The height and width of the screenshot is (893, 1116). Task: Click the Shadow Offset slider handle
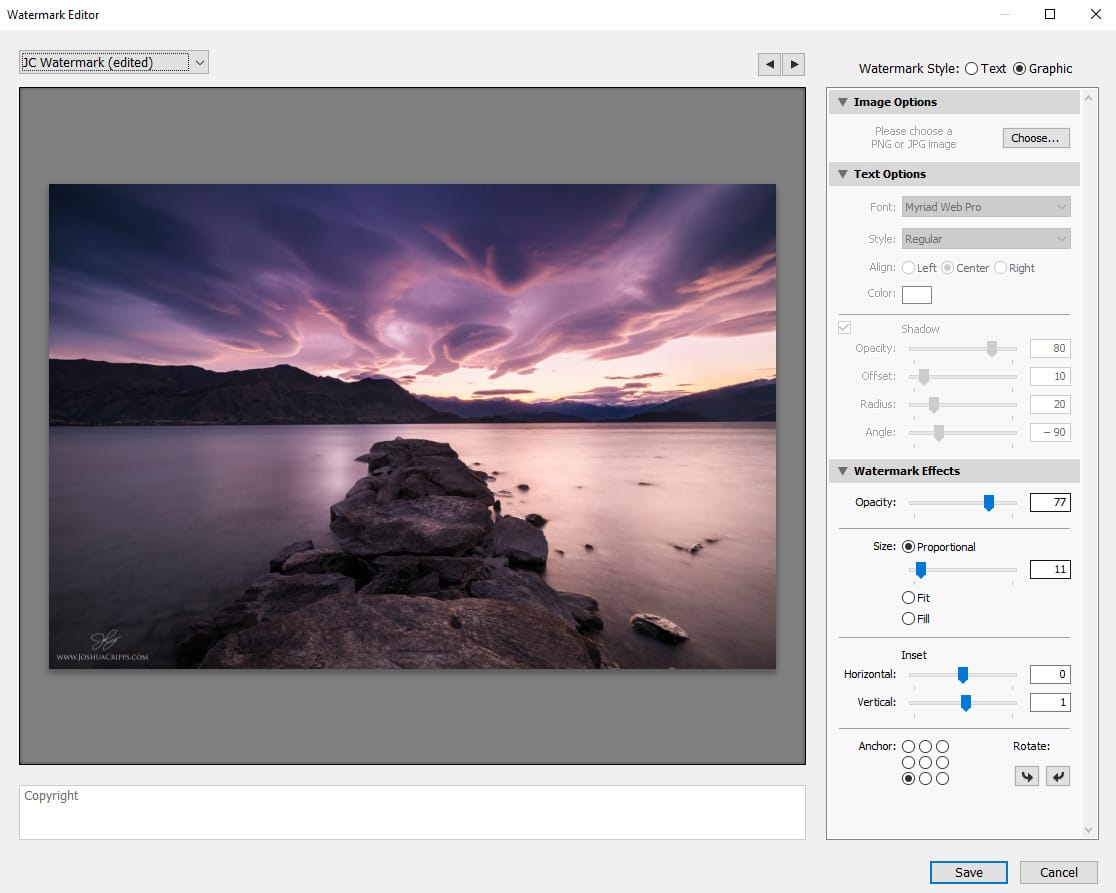(924, 376)
